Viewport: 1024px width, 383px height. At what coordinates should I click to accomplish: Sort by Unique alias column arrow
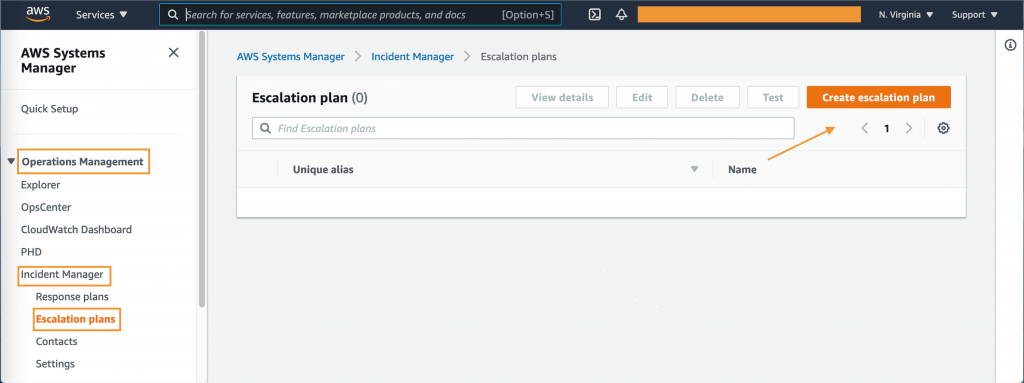coord(695,169)
